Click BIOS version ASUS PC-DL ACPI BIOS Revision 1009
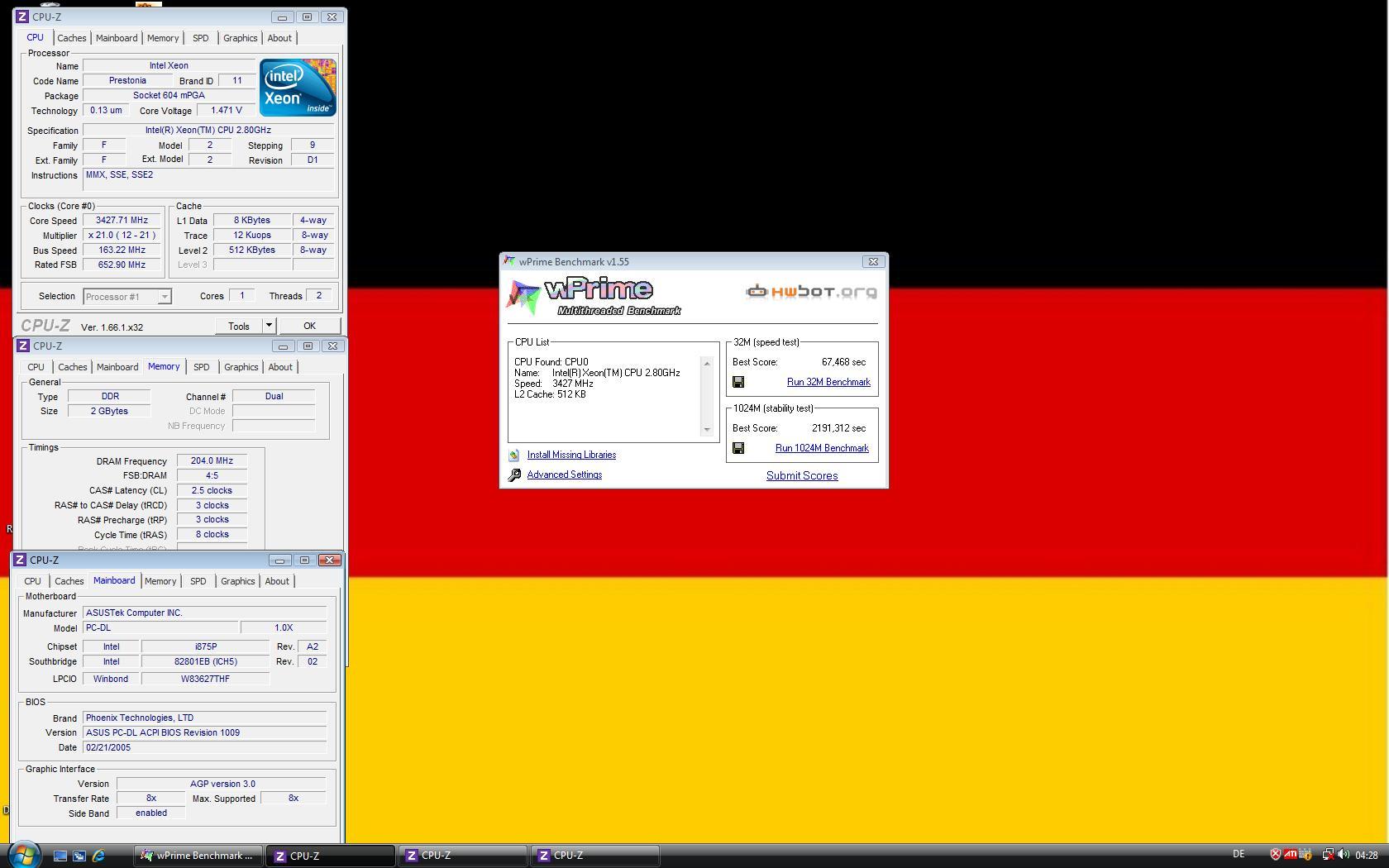 click(x=205, y=732)
